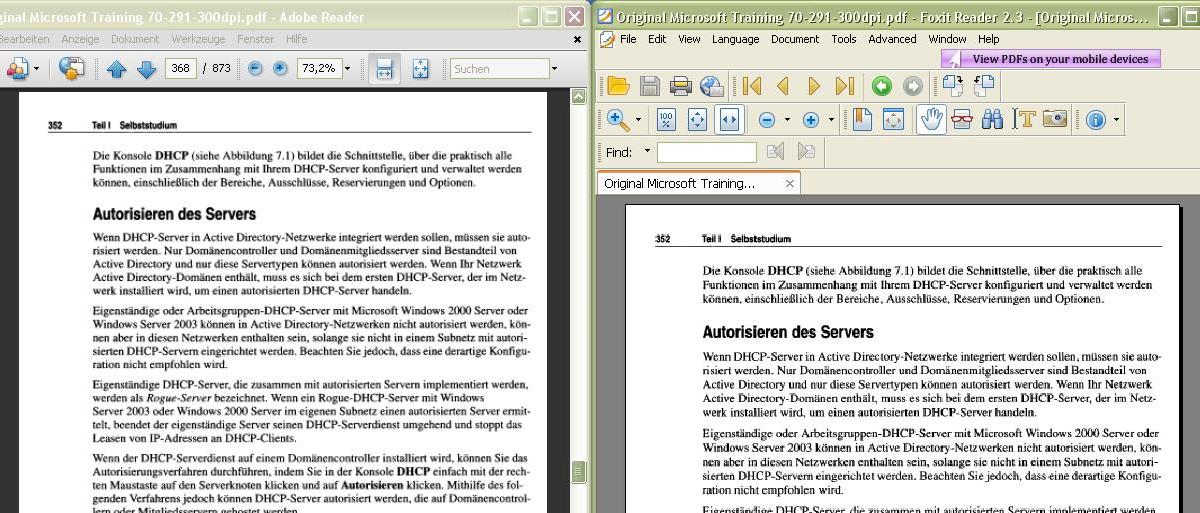This screenshot has height=513, width=1200.
Task: Expand the zoom out minus dropdown arrow
Action: (787, 120)
